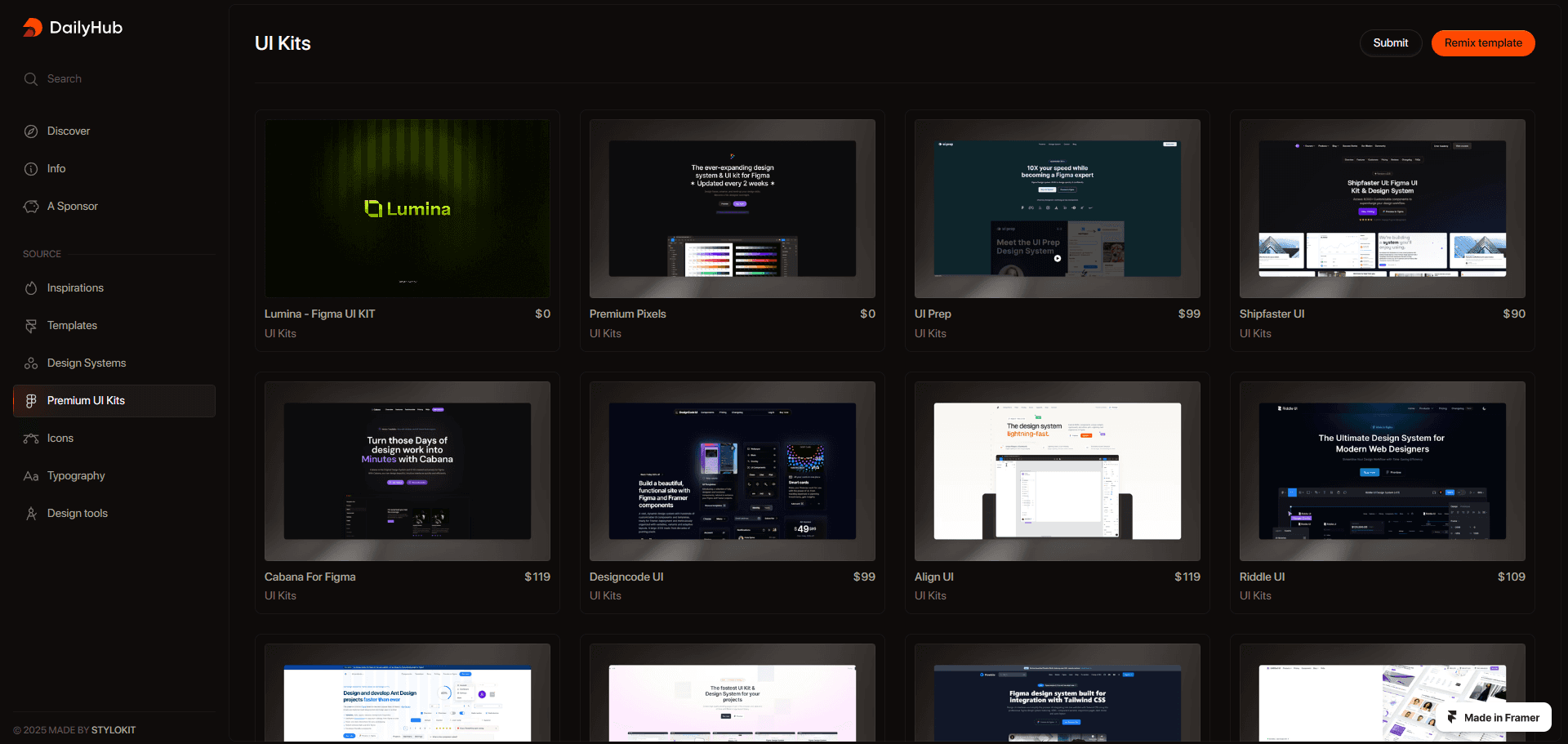Image resolution: width=1568 pixels, height=744 pixels.
Task: Open the Align UI thumbnail
Action: click(x=1058, y=471)
